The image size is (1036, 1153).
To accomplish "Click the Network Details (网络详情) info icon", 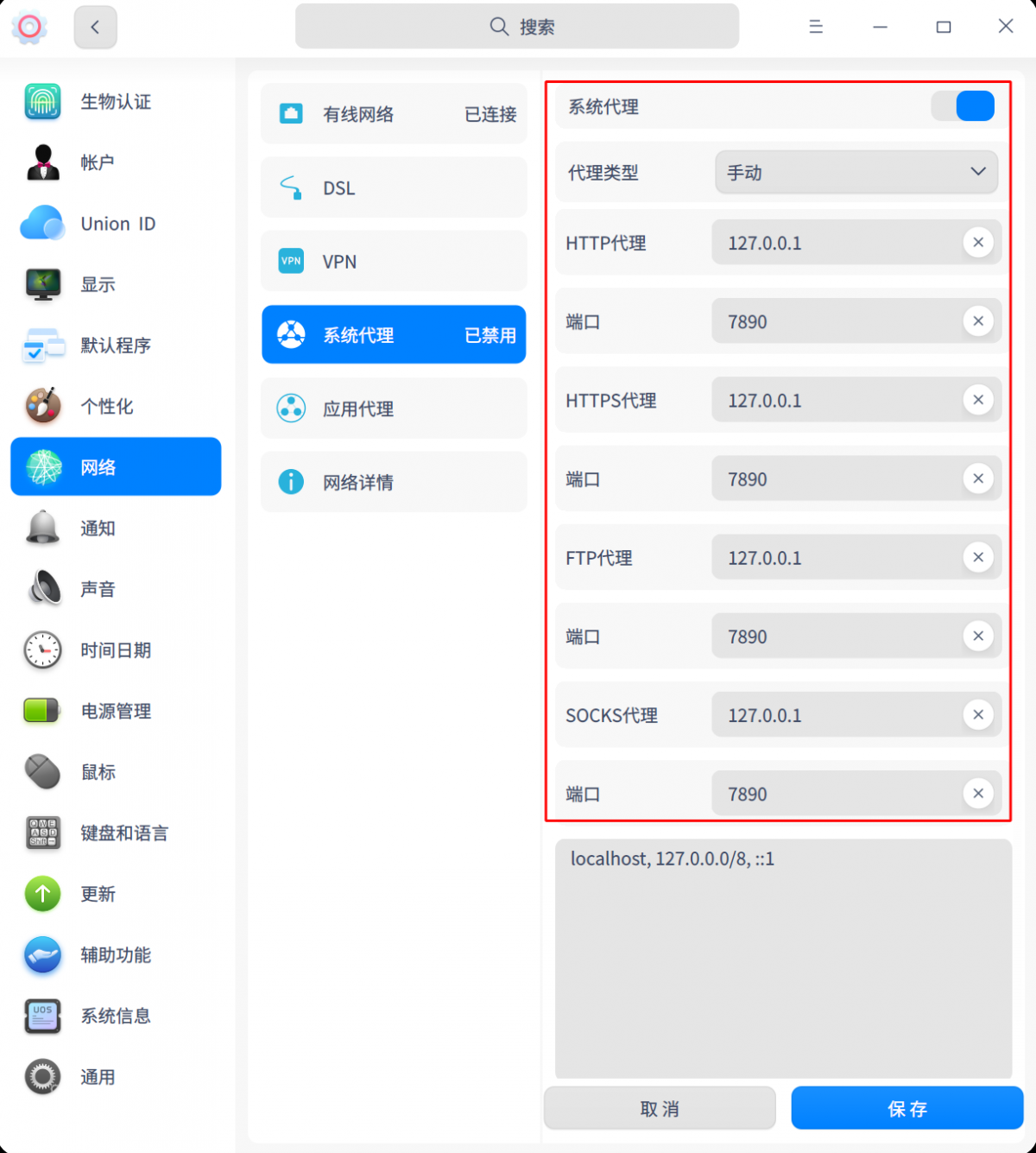I will pyautogui.click(x=291, y=482).
